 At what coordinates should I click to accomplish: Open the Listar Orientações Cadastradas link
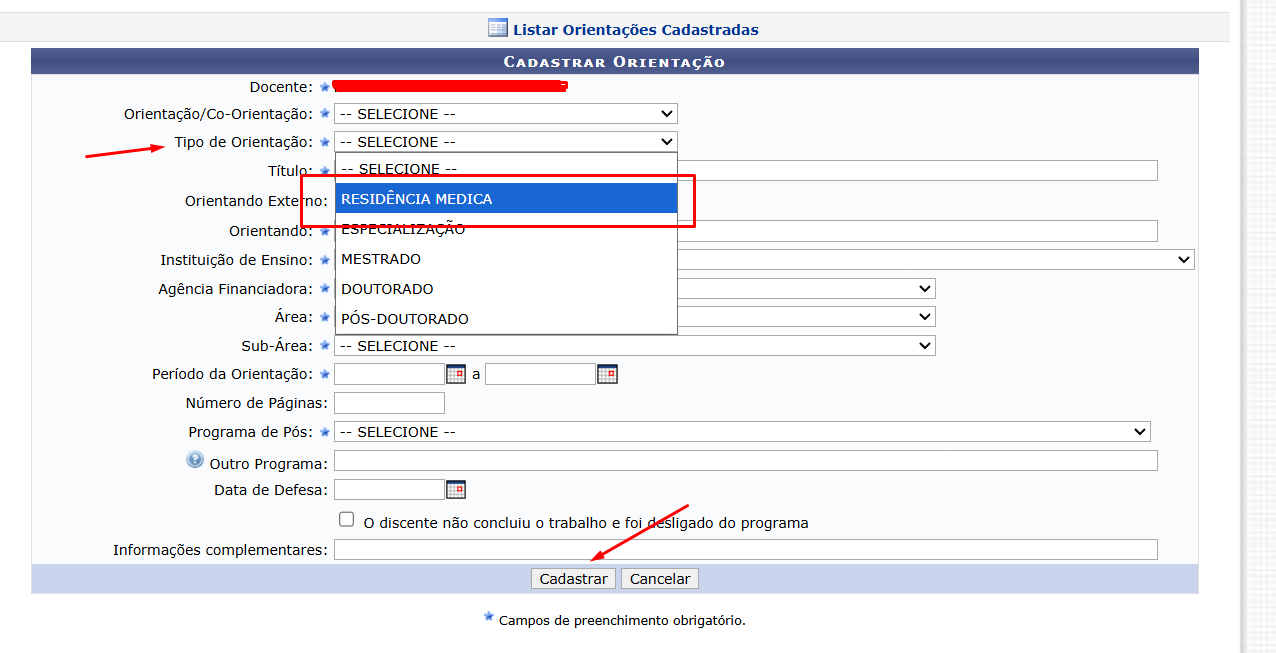tap(635, 29)
